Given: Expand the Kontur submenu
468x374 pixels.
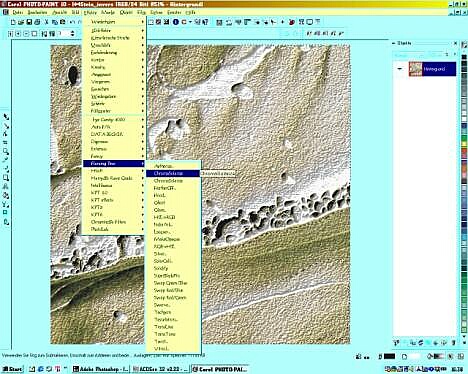Looking at the screenshot, I should point(113,60).
